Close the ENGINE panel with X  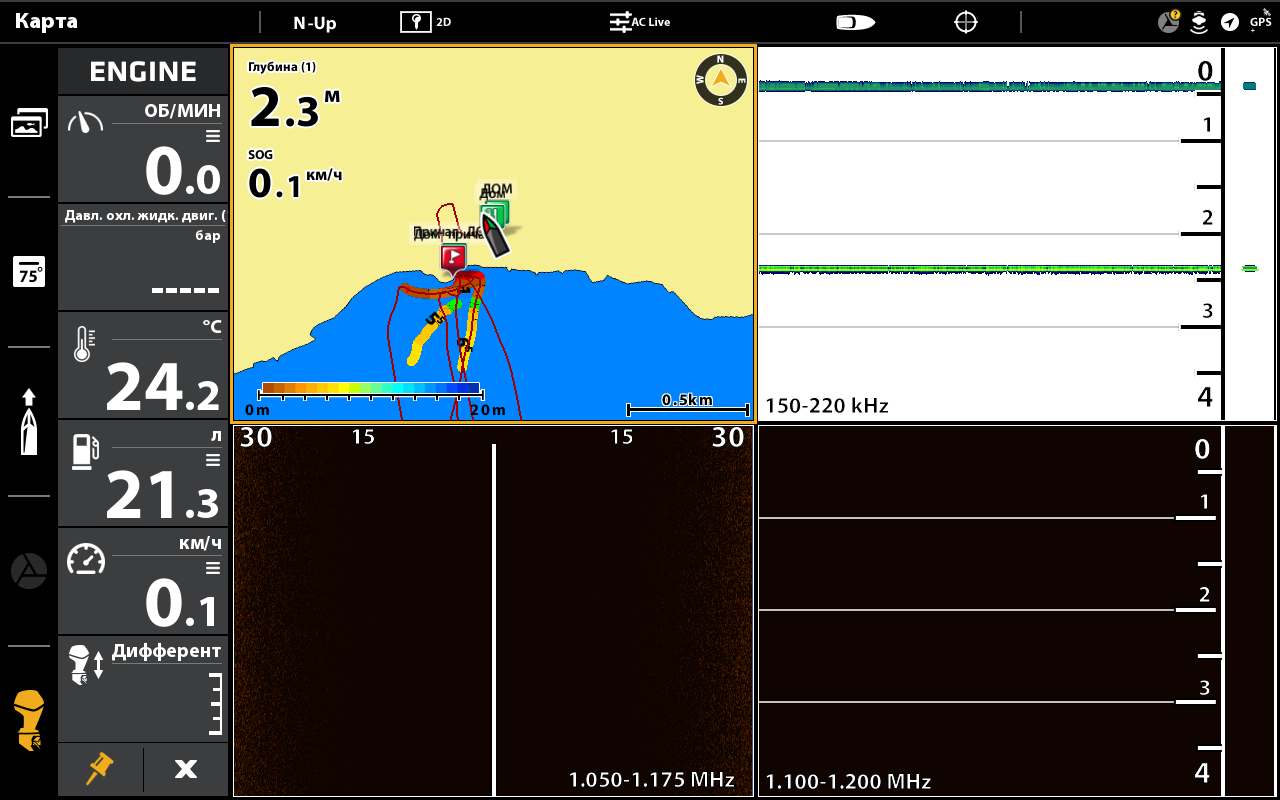tap(186, 769)
